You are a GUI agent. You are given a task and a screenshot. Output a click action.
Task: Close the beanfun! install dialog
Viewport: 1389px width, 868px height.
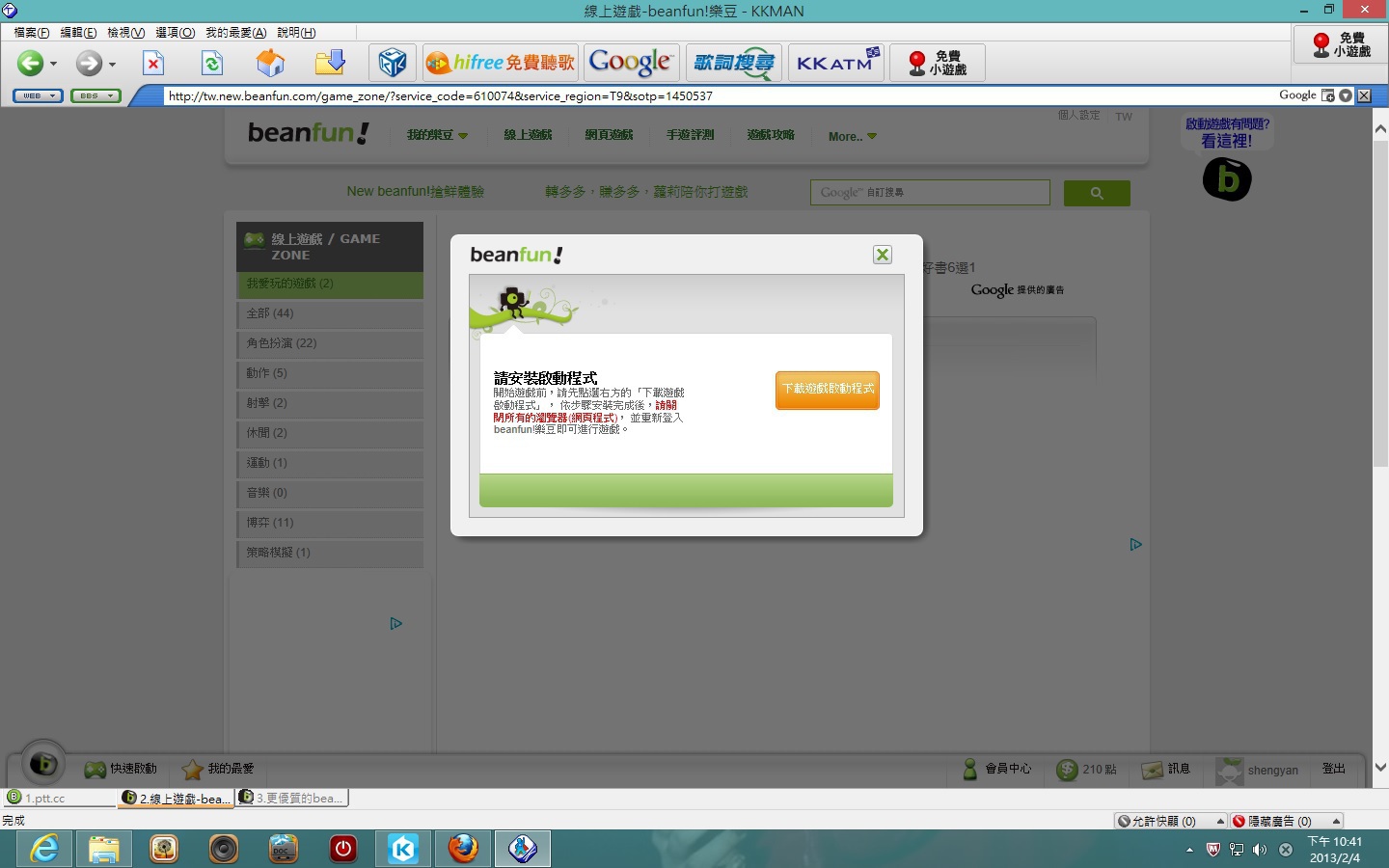(x=883, y=255)
